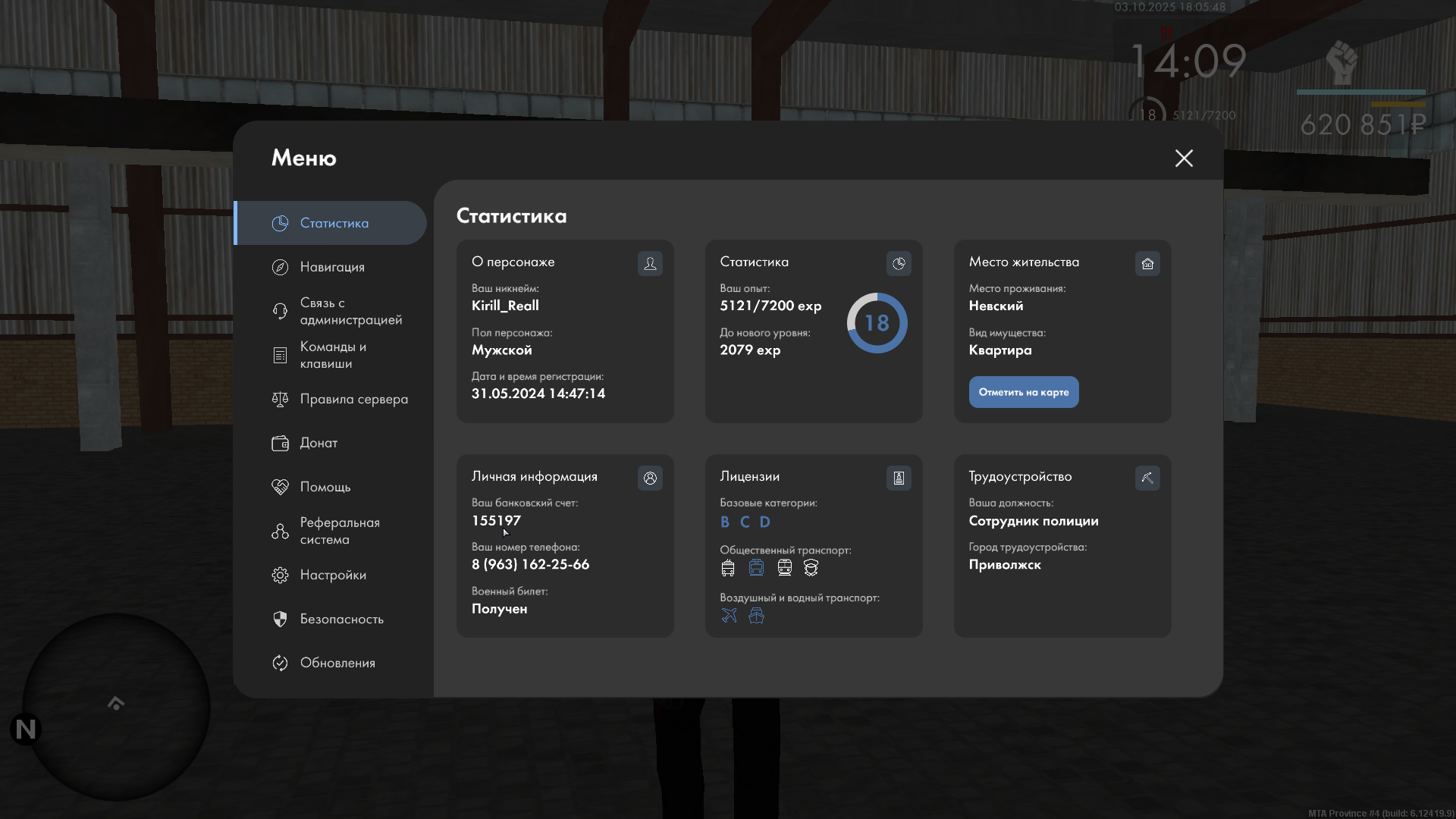Go to the Донат section
This screenshot has width=1456, height=819.
pos(318,443)
